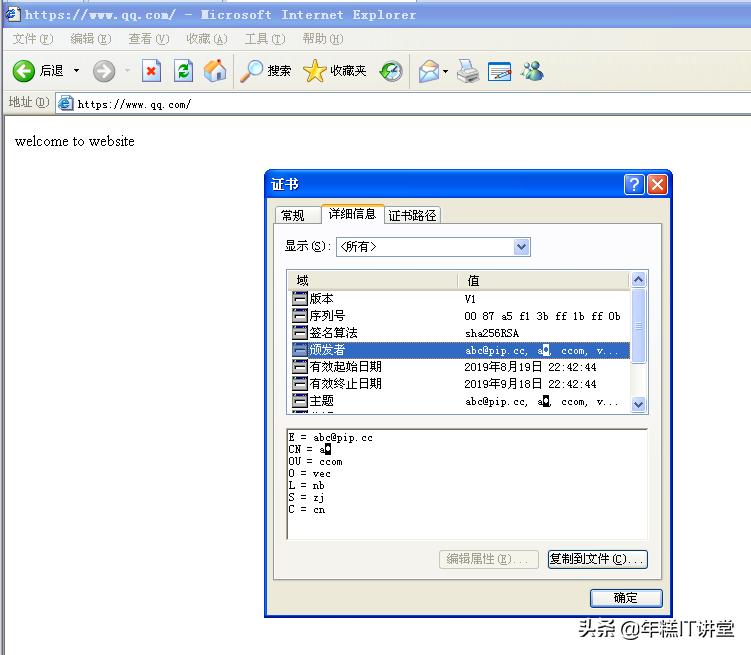Screen dimensions: 751x655
Task: Open the Messenger people icon
Action: coord(533,71)
